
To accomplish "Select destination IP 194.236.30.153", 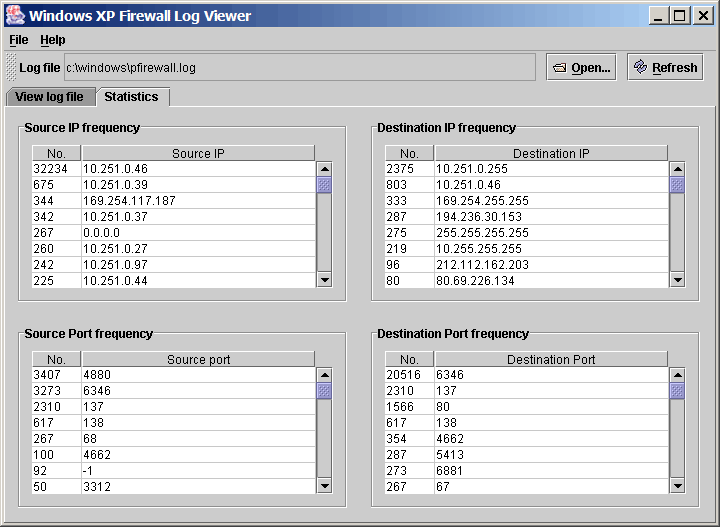I will pos(527,217).
